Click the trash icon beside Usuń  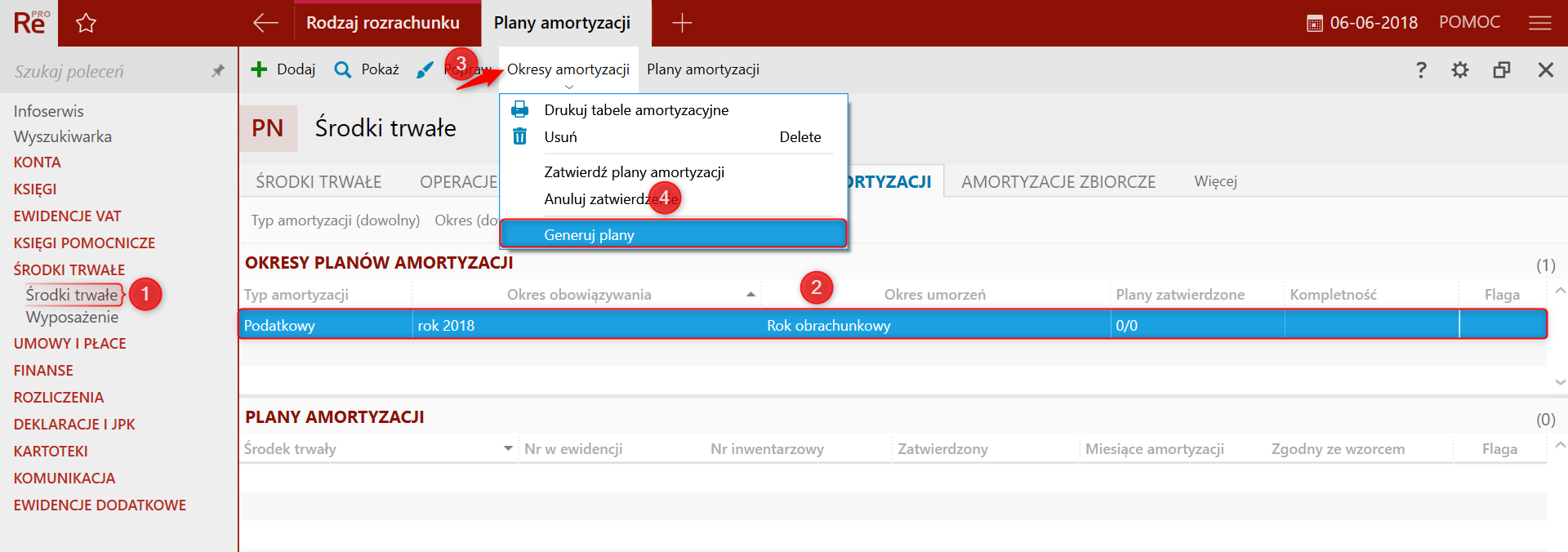pos(519,136)
